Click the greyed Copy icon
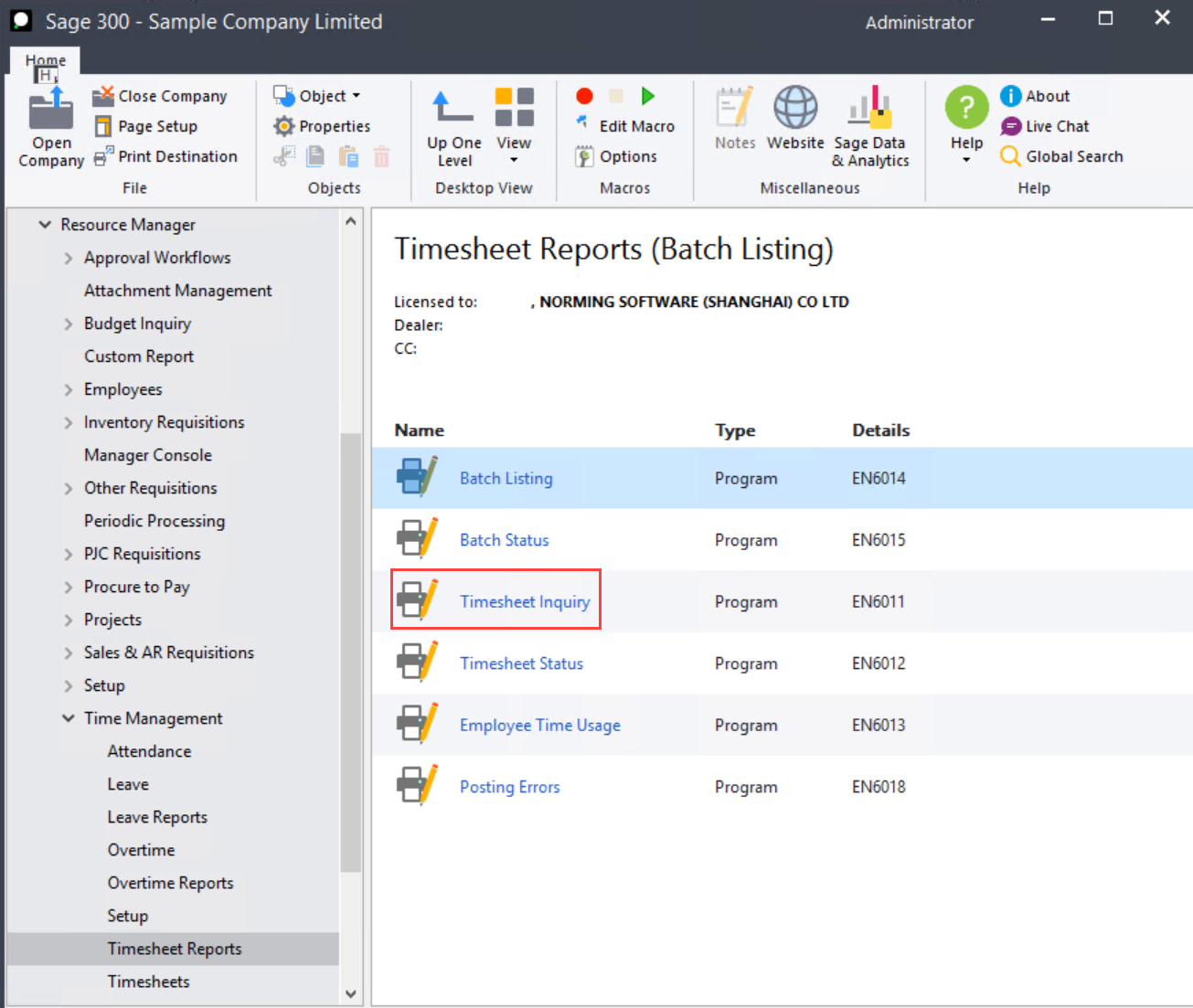The width and height of the screenshot is (1193, 1008). (316, 156)
